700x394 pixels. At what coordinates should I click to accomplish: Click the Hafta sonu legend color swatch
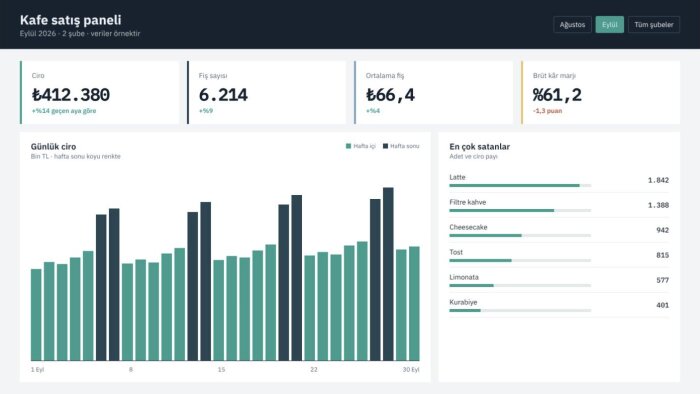click(385, 146)
